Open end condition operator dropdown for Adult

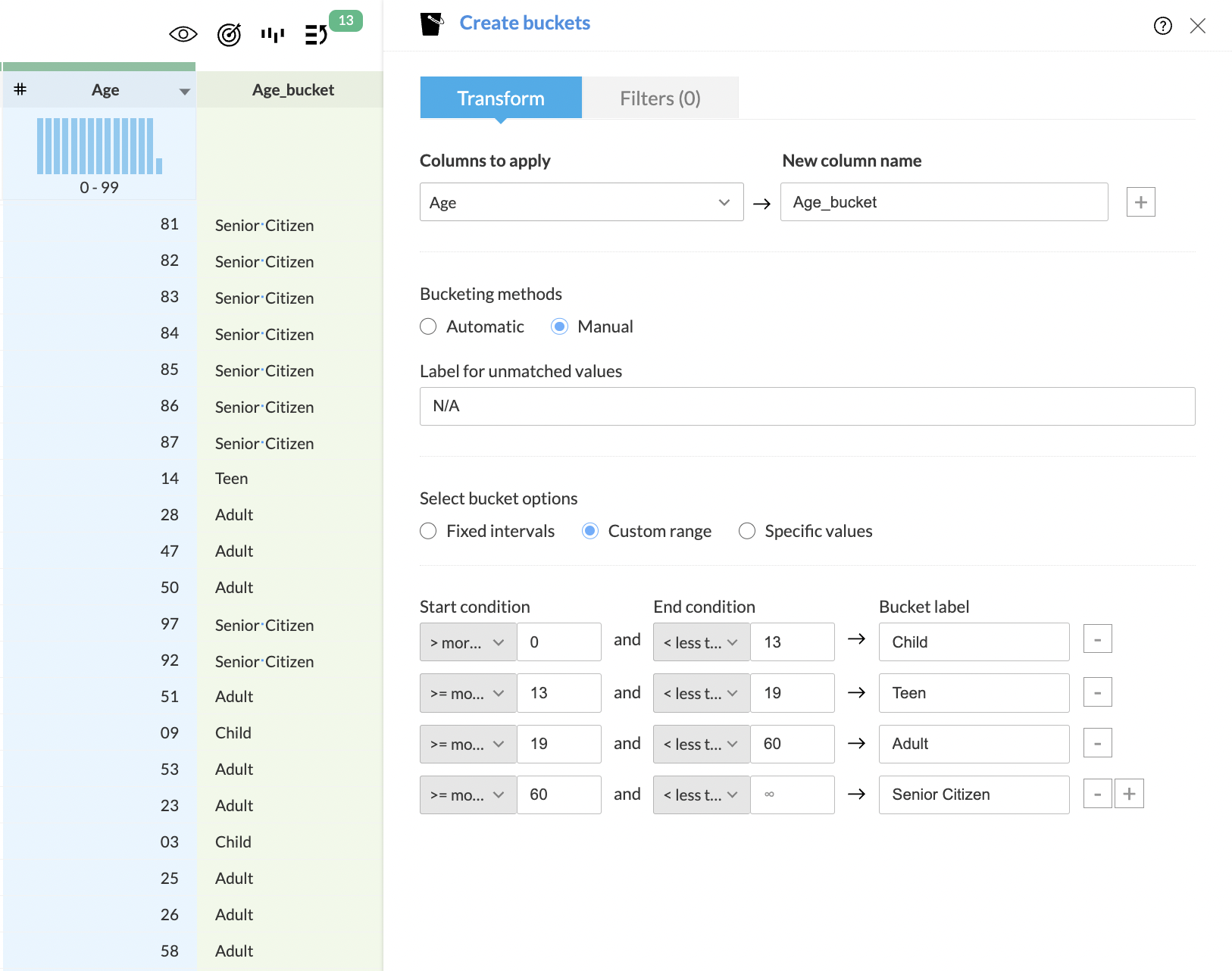(x=701, y=744)
